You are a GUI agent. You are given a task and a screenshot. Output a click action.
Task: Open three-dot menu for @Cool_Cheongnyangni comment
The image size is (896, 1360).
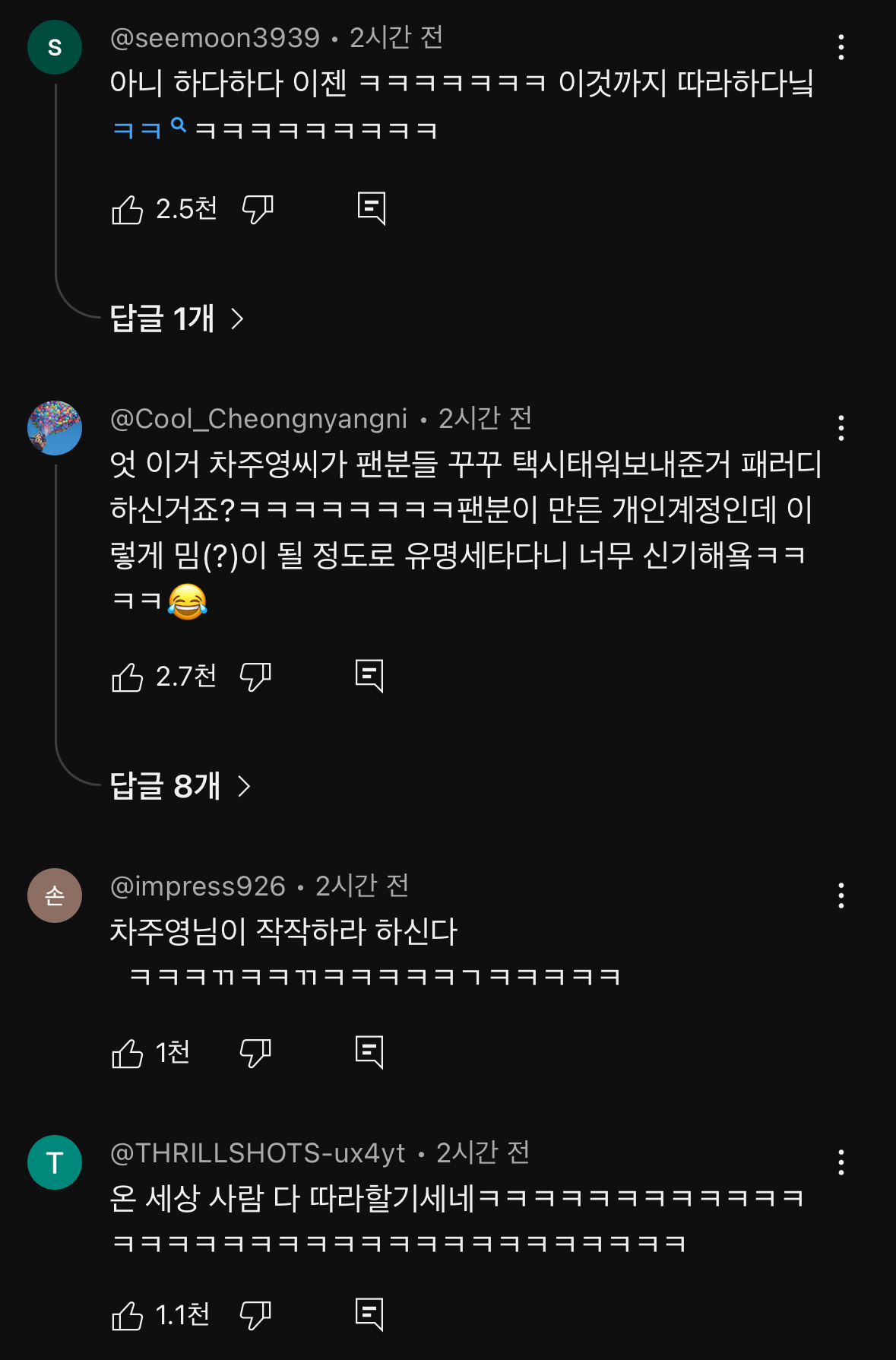[x=841, y=428]
